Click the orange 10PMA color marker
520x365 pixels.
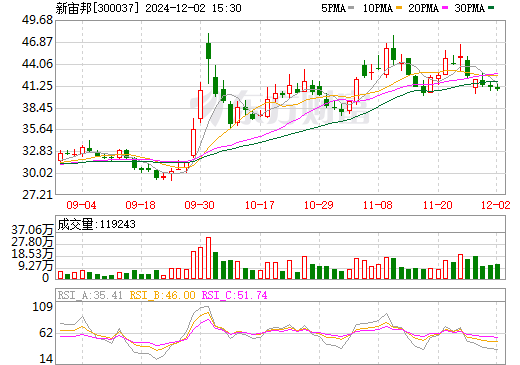(399, 8)
